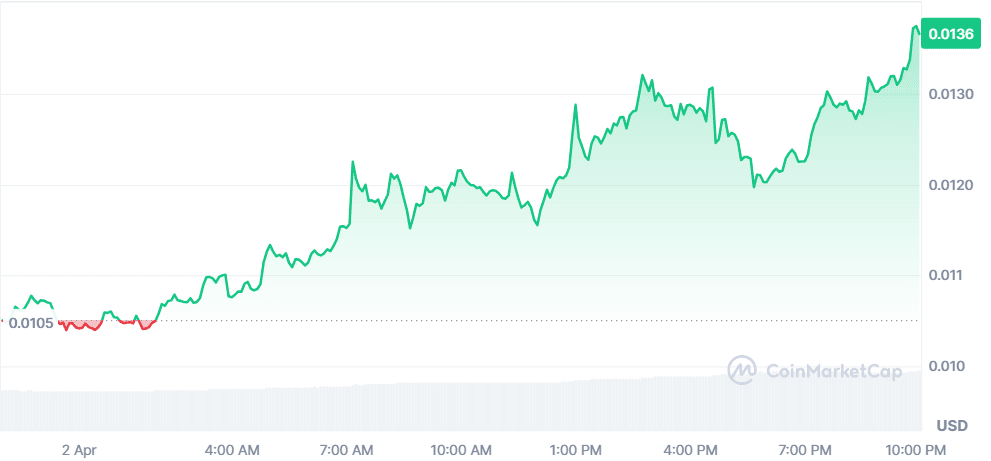991x461 pixels.
Task: Select the 10:00 PM time marker
Action: pos(919,449)
